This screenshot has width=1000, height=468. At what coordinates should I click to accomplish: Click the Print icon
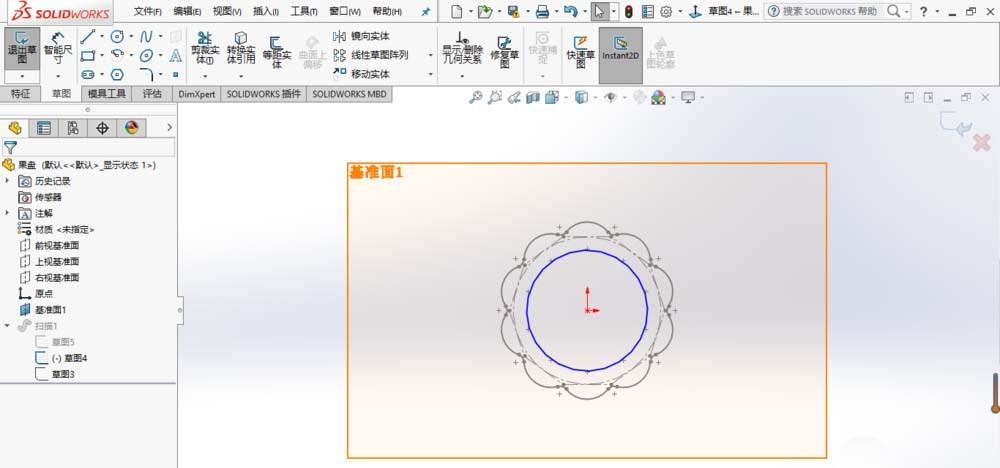pyautogui.click(x=542, y=11)
